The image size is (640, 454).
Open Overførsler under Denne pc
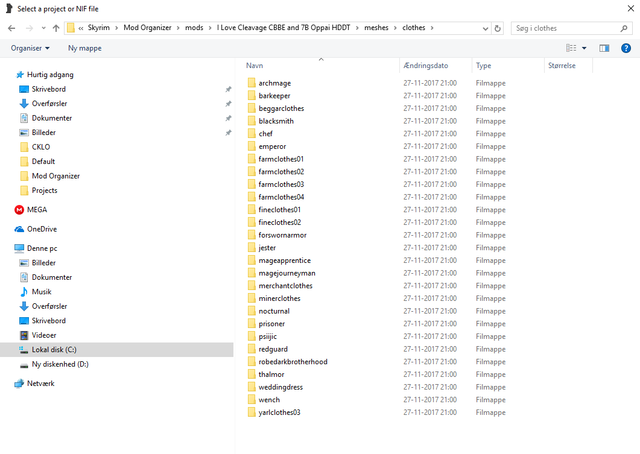pos(49,306)
